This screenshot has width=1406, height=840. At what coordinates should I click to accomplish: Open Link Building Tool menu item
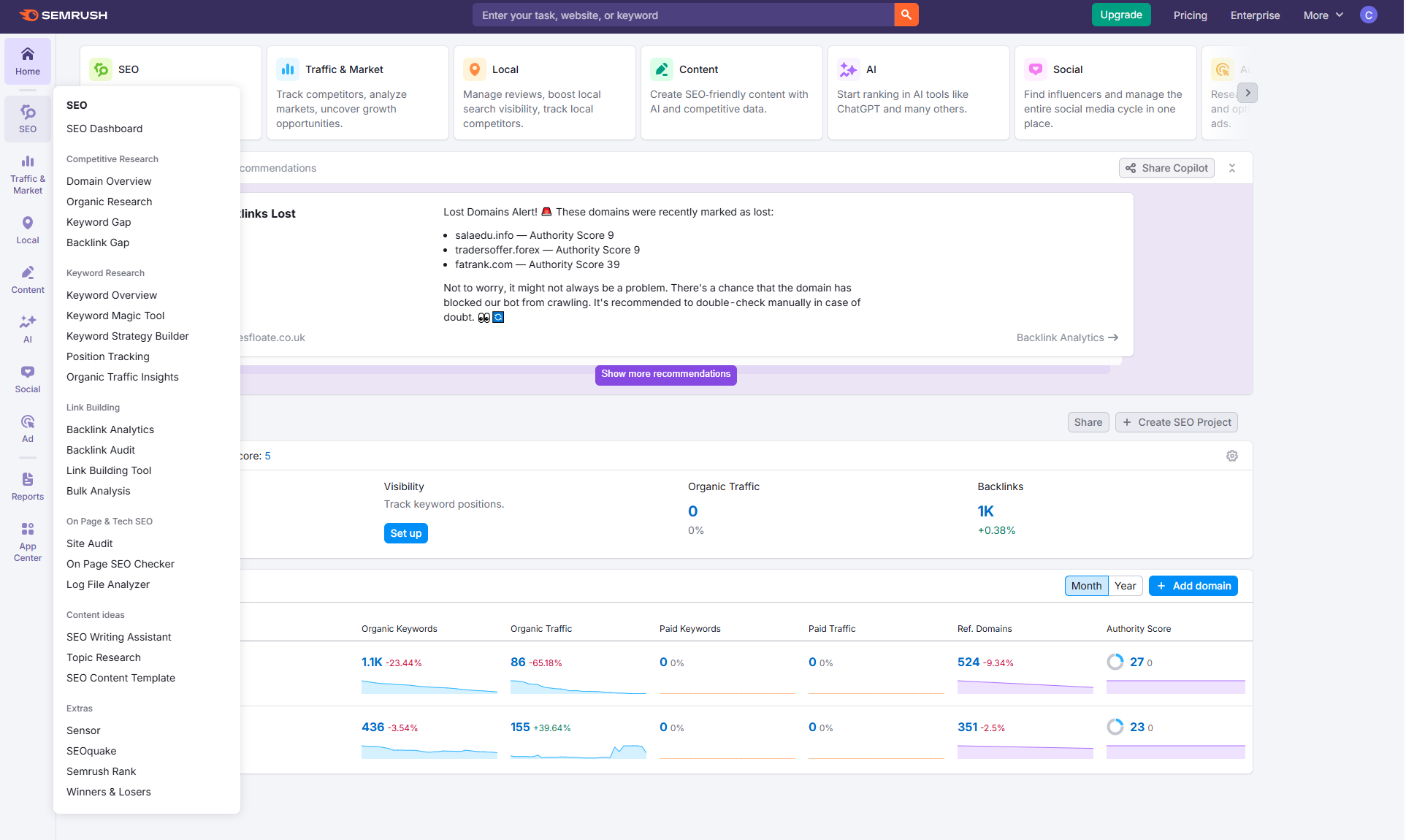[109, 470]
